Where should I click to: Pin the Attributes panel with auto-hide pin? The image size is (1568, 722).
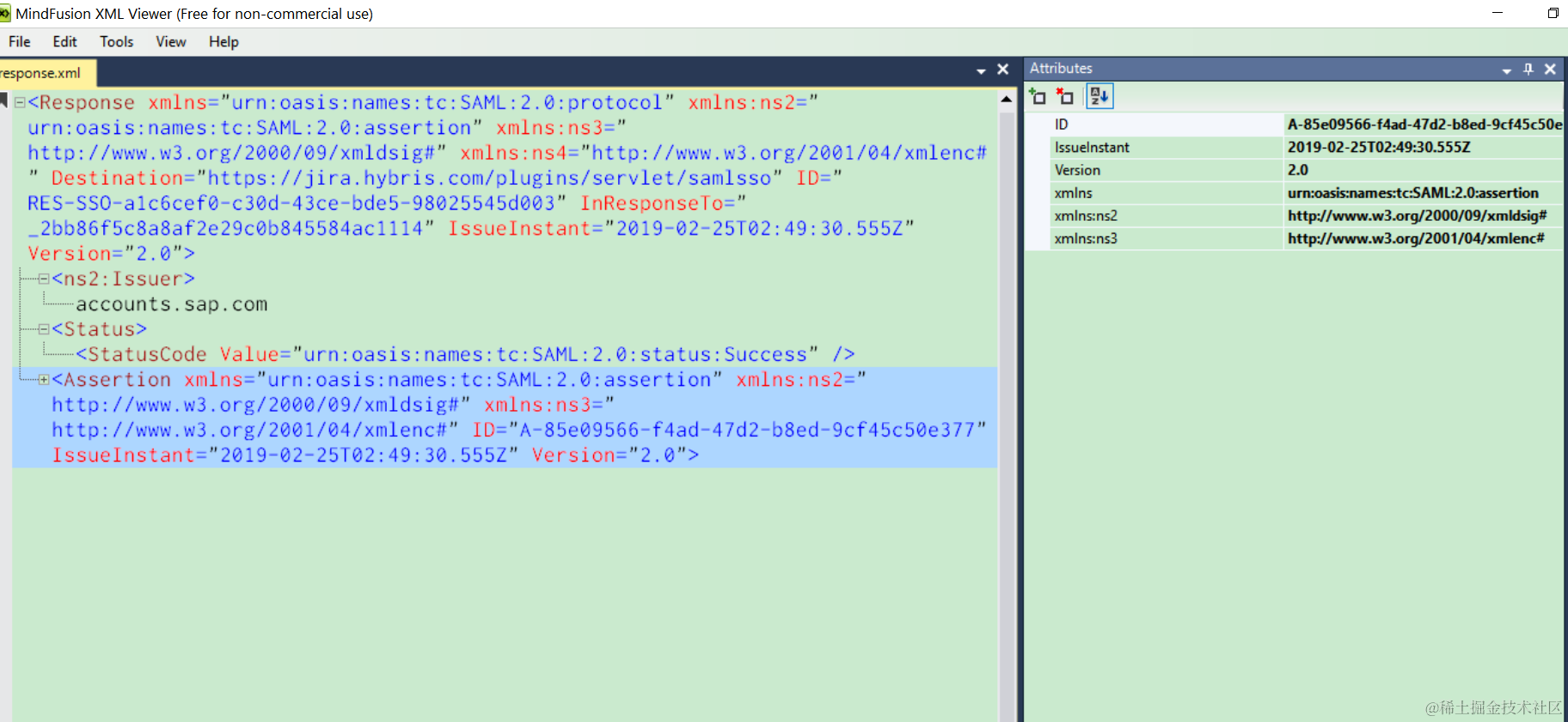(1528, 70)
